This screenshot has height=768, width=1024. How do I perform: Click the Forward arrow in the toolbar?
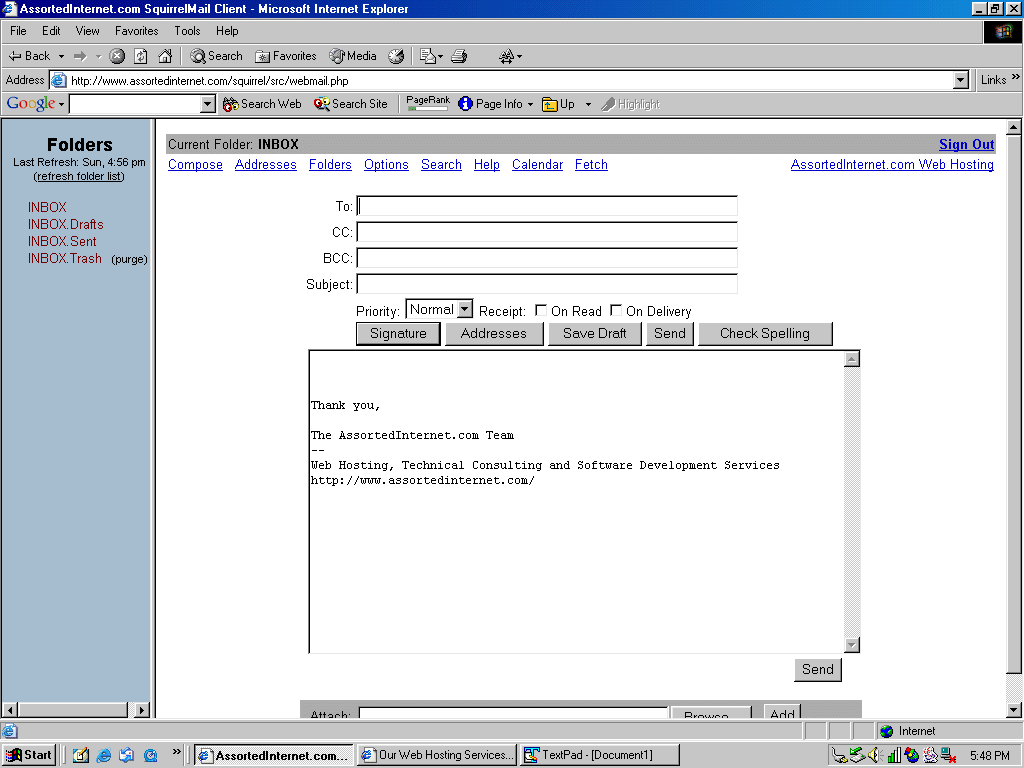click(x=80, y=56)
